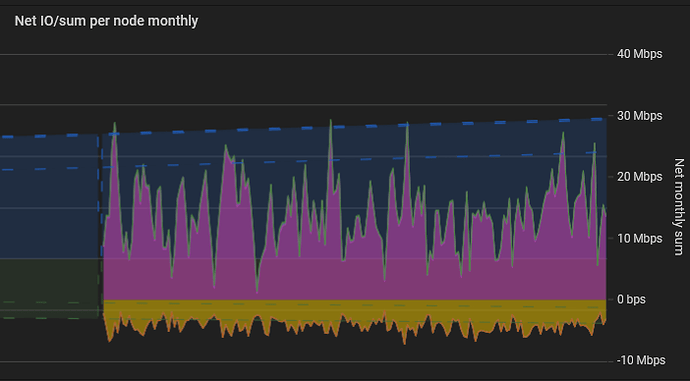
Task: Click the 10 Mbps axis label
Action: [639, 238]
